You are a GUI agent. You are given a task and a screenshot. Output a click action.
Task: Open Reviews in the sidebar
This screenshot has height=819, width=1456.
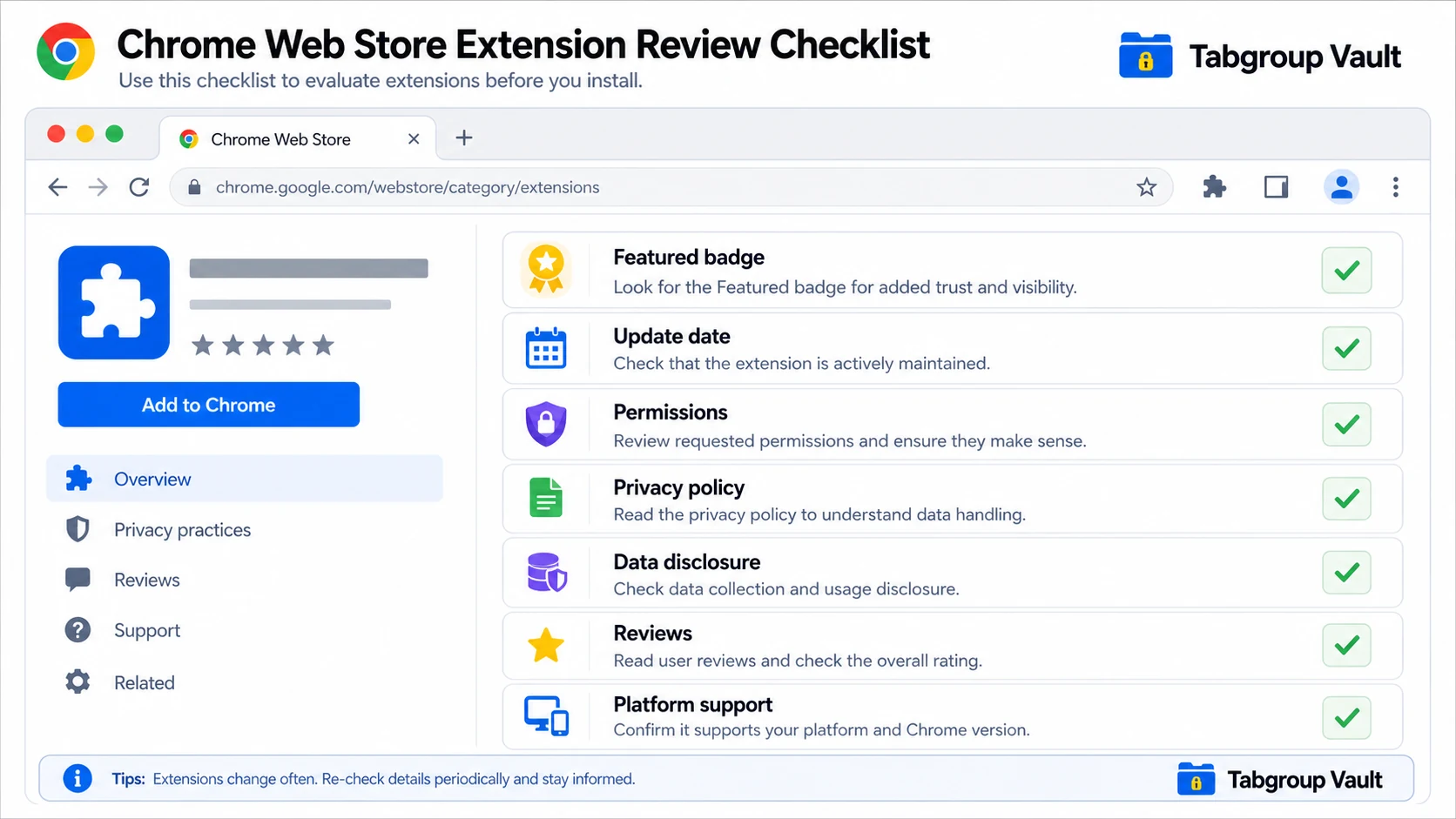[146, 581]
